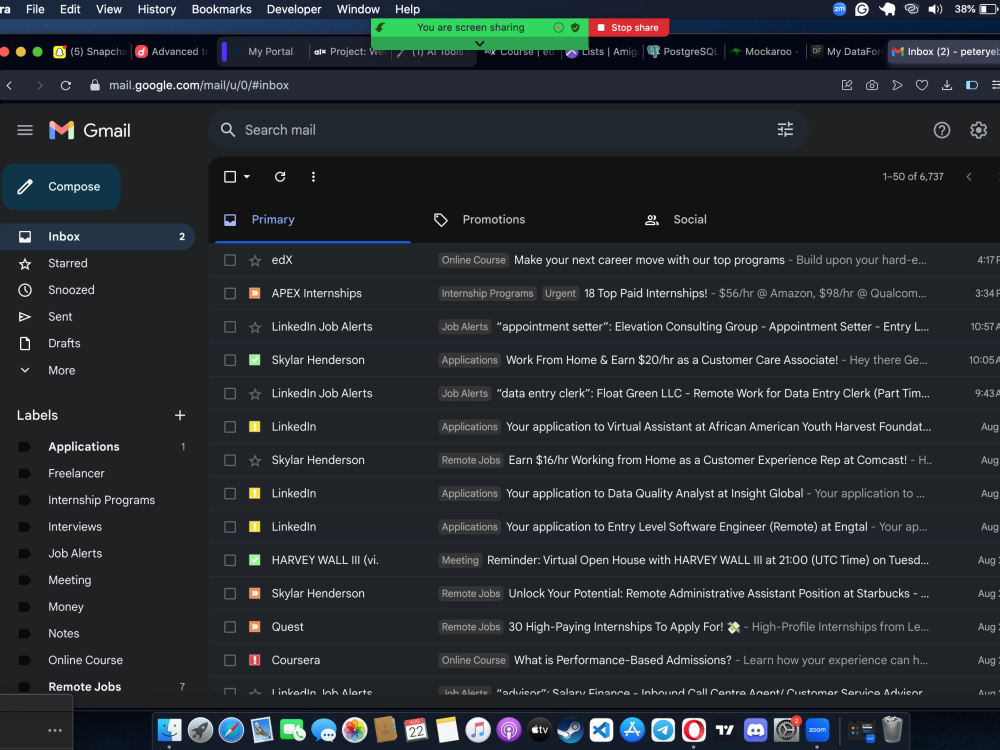Open Gmail support help icon
This screenshot has width=1000, height=750.
pos(941,130)
